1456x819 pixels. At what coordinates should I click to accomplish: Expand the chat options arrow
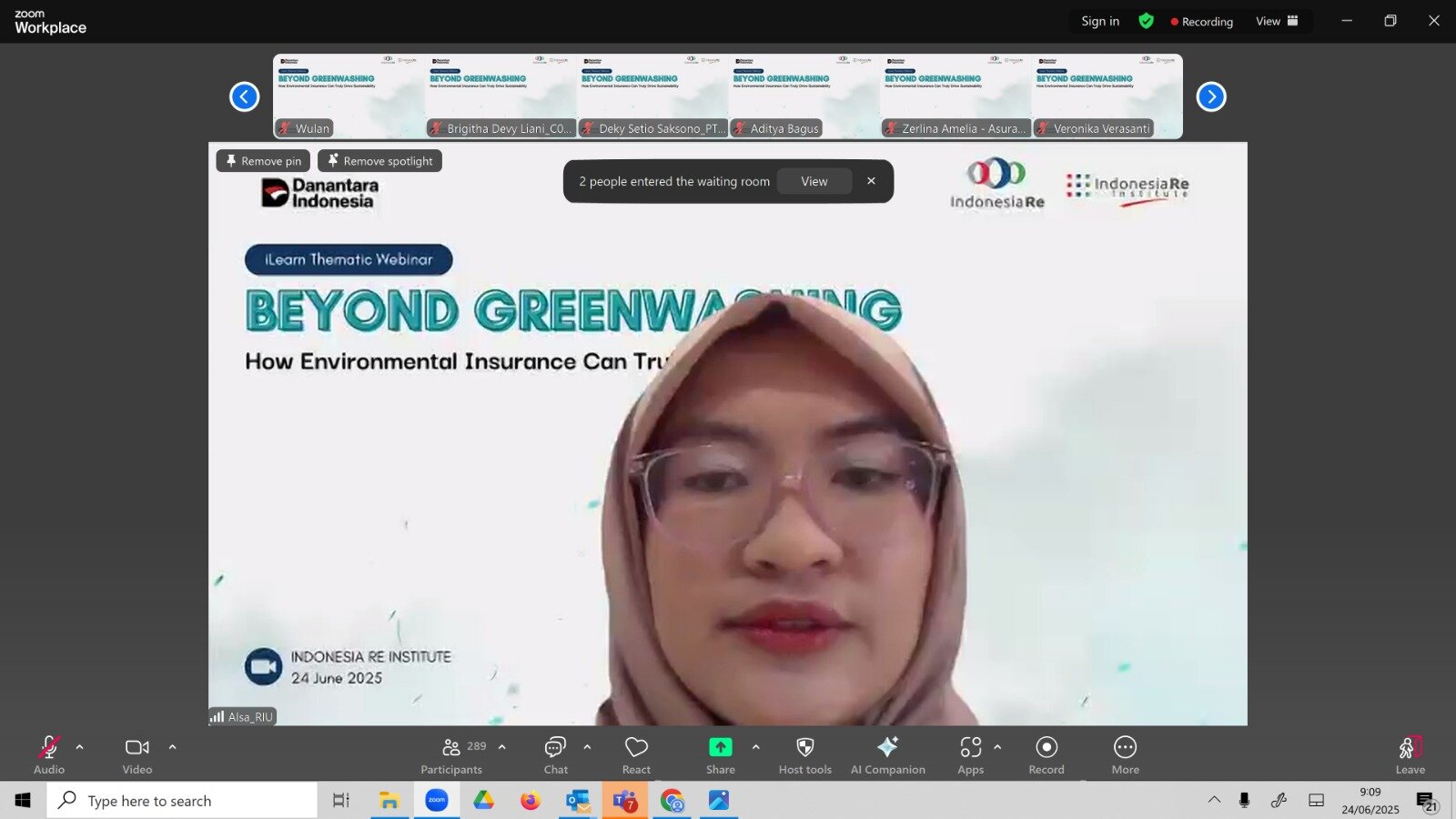point(587,747)
